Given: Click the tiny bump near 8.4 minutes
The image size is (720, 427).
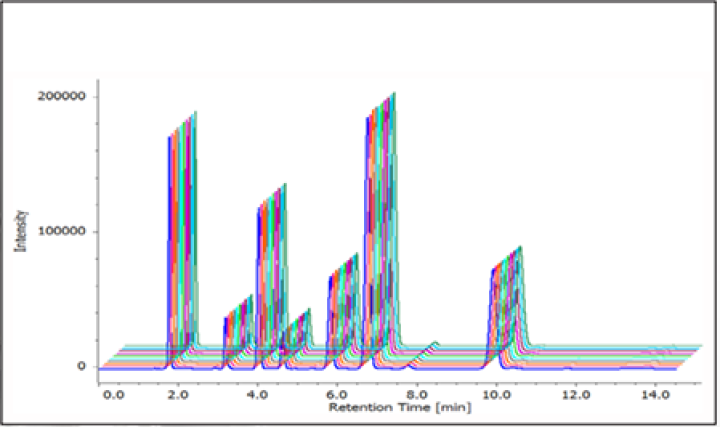Looking at the screenshot, I should pyautogui.click(x=434, y=346).
